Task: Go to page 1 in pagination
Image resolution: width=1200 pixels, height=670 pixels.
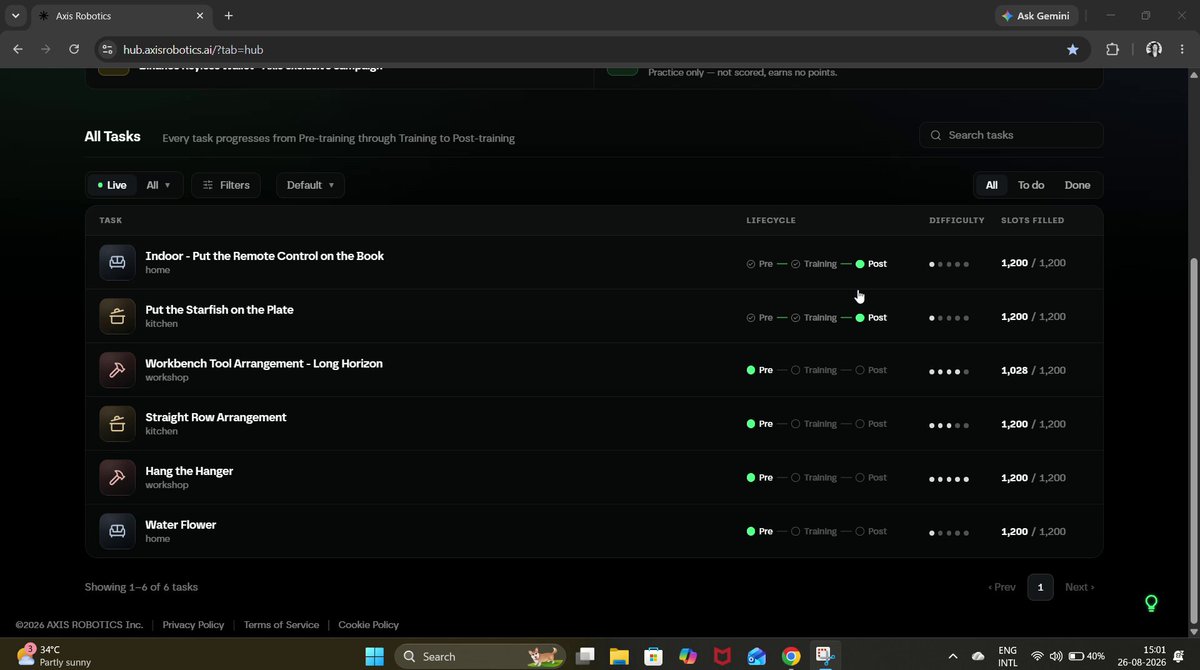Action: point(1040,587)
